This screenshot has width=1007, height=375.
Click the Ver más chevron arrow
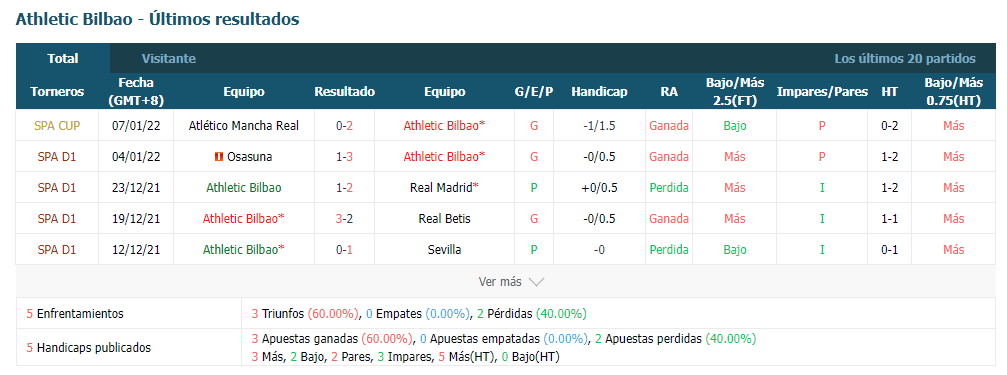[x=536, y=282]
